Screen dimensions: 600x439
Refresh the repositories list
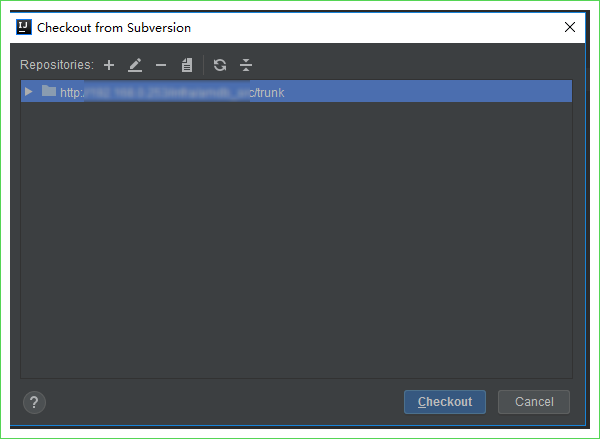220,65
